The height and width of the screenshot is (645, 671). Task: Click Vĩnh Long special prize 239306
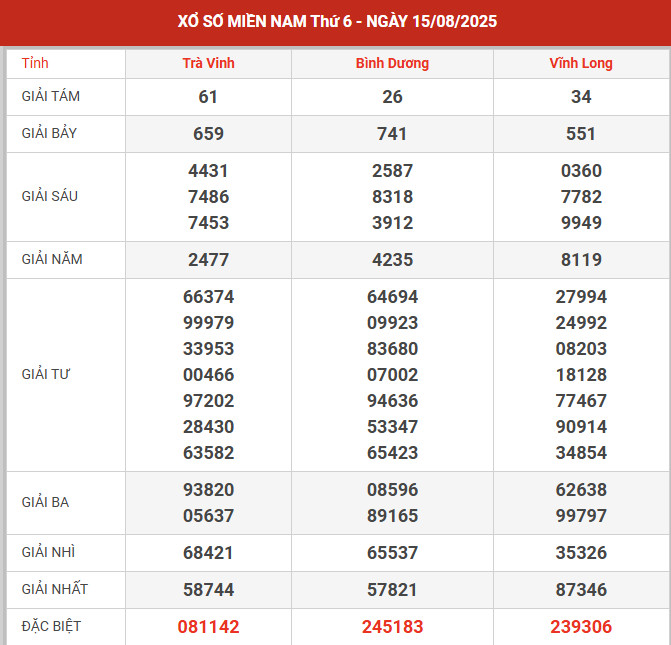click(581, 627)
